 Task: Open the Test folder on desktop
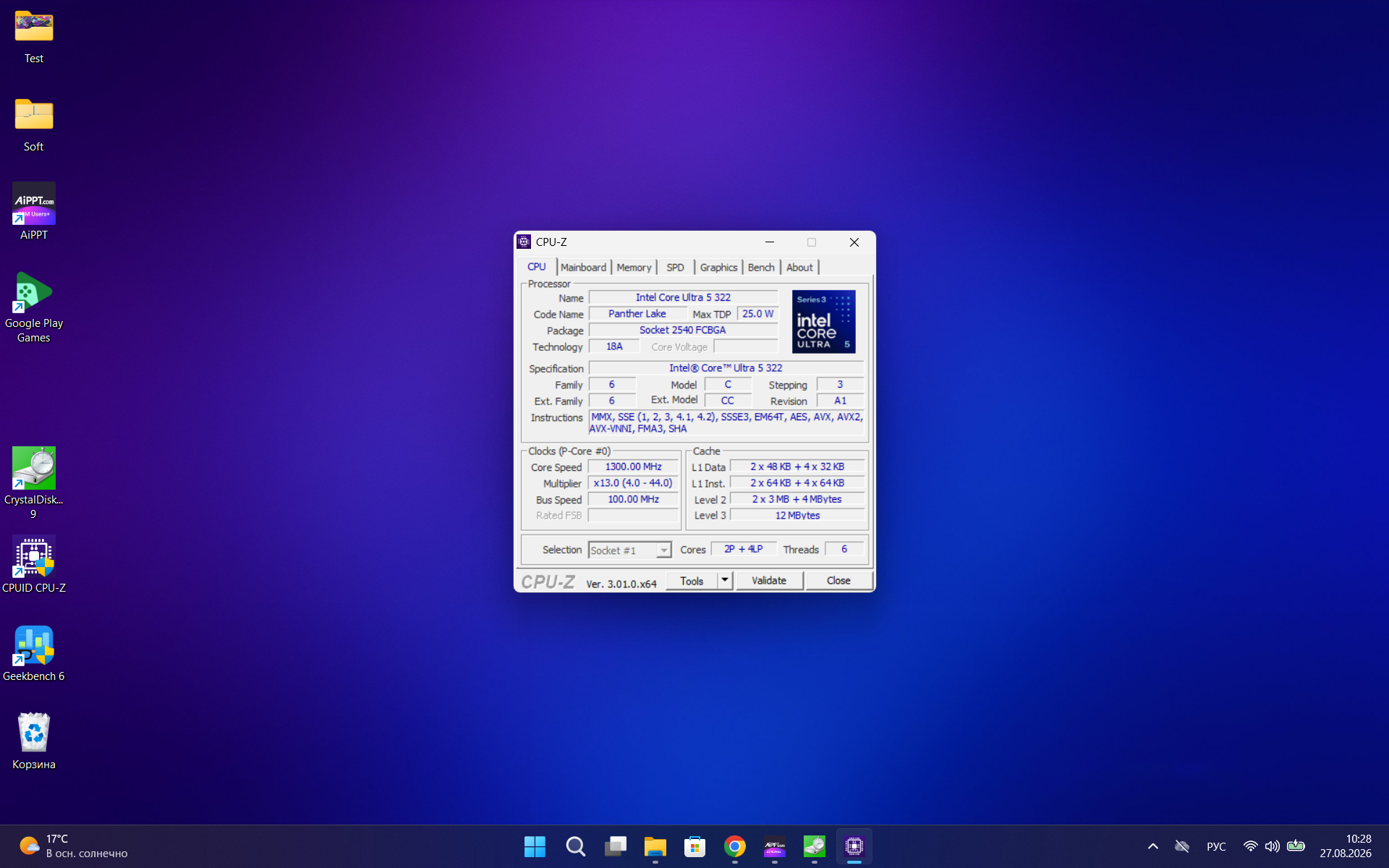coord(34,38)
